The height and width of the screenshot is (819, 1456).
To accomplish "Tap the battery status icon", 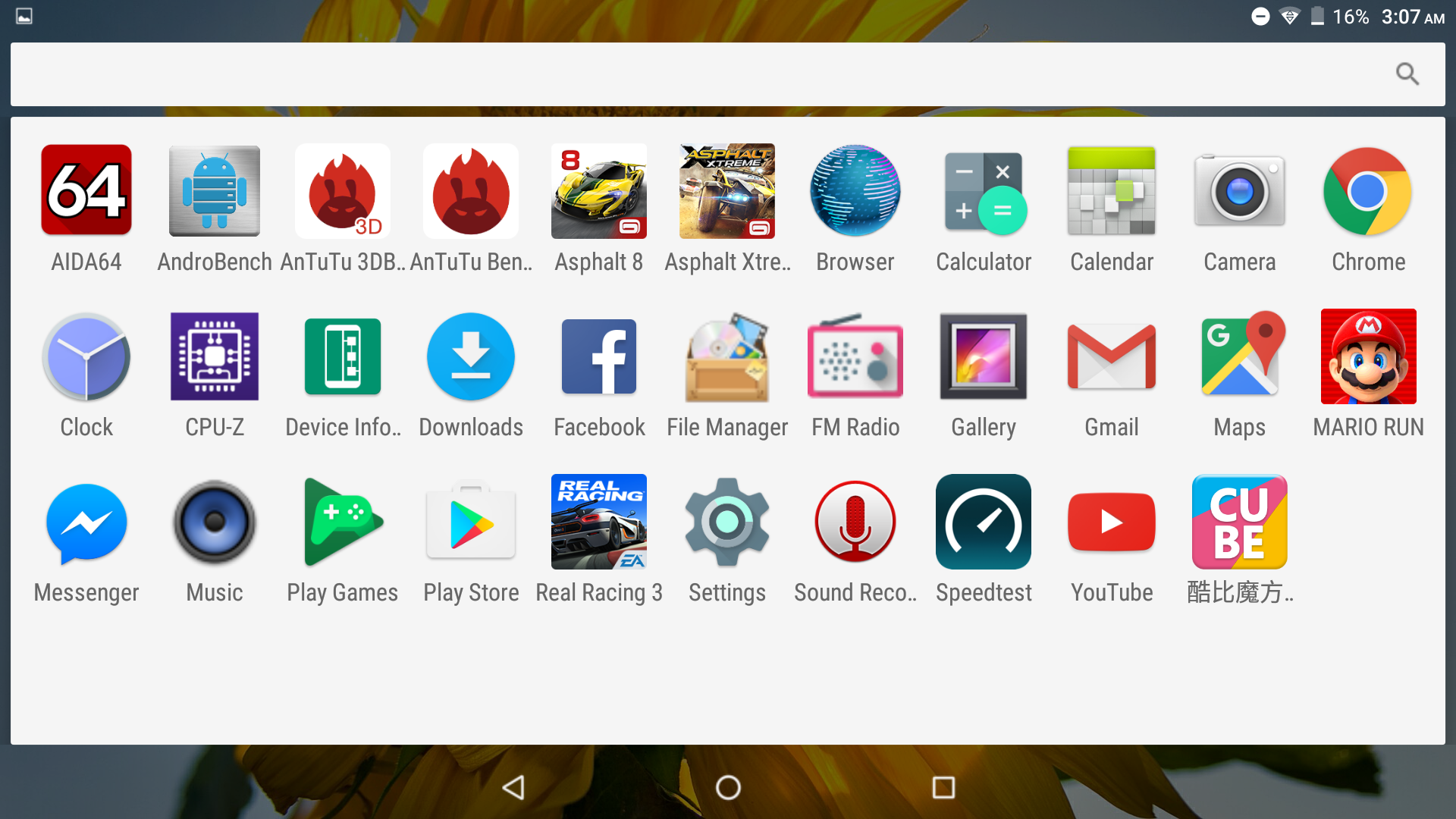I will pos(1318,17).
